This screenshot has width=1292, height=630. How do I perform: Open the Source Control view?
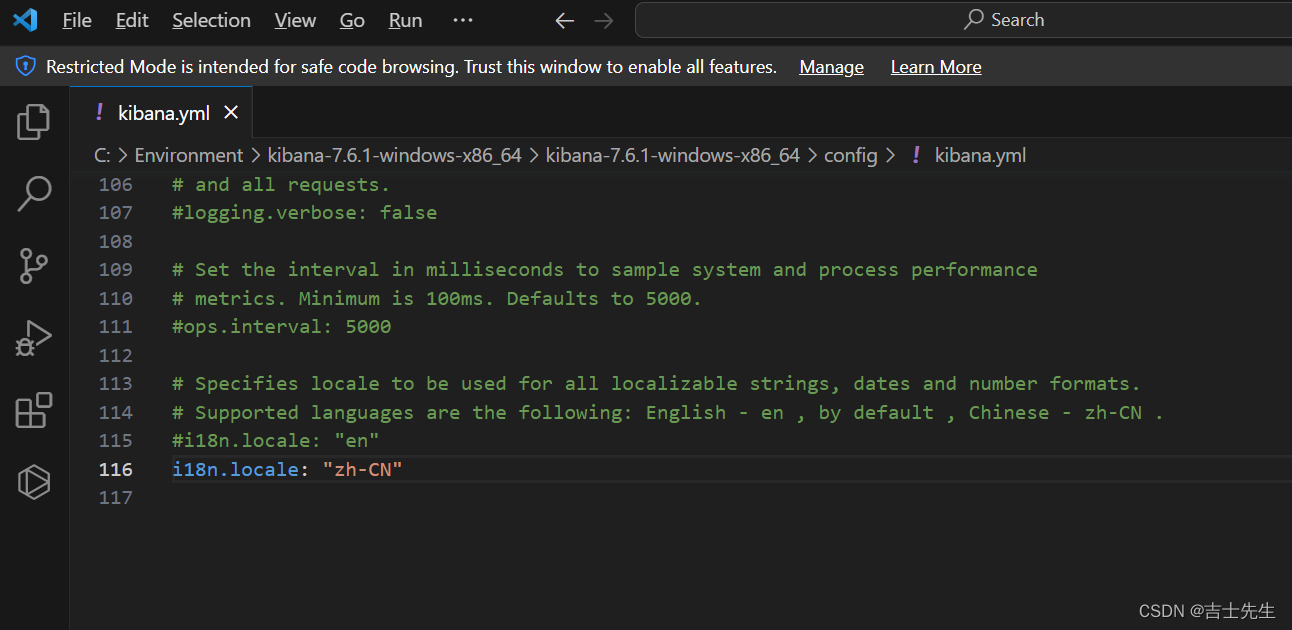(x=34, y=266)
